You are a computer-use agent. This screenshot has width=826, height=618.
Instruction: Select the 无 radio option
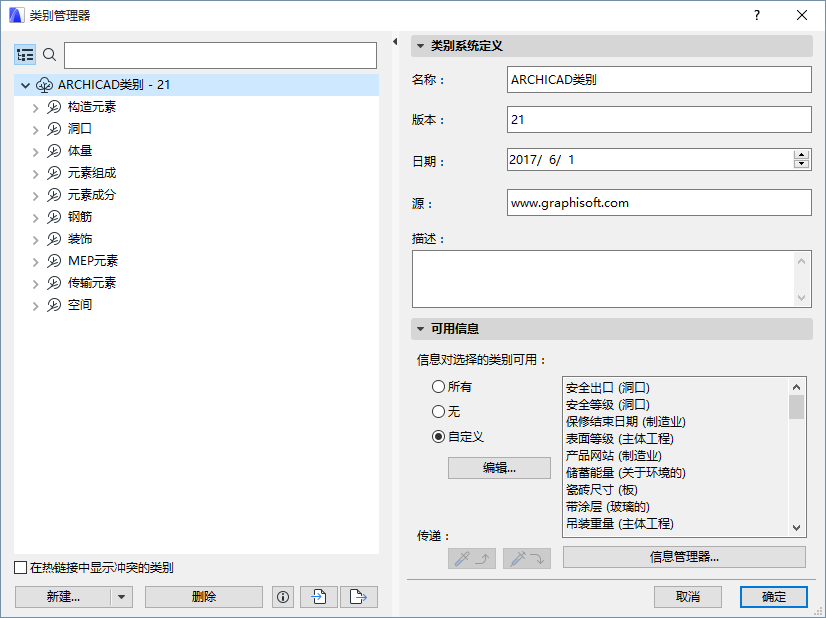point(438,411)
